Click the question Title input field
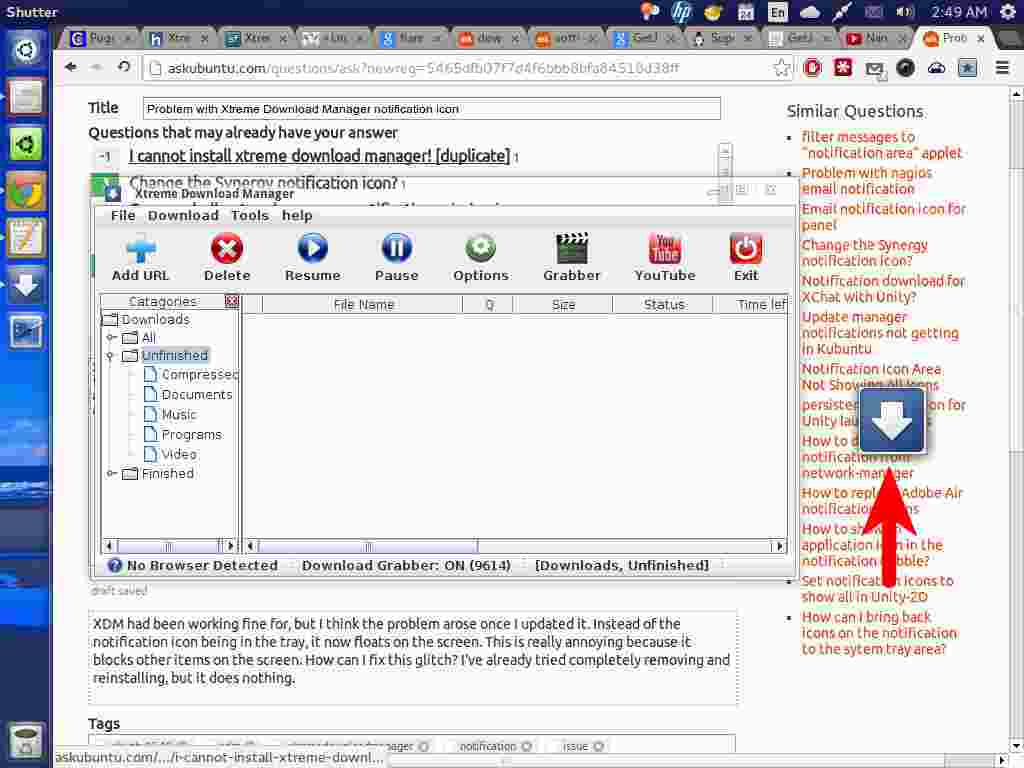1024x768 pixels. pyautogui.click(x=432, y=108)
